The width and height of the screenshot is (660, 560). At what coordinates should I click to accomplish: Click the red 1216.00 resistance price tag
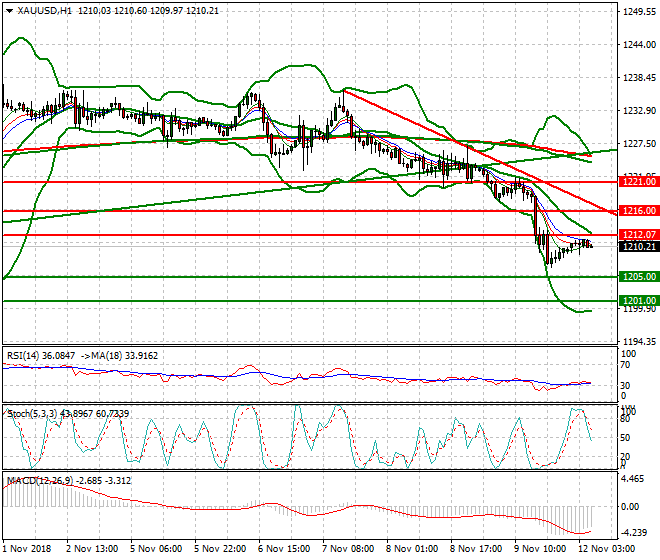pyautogui.click(x=638, y=211)
